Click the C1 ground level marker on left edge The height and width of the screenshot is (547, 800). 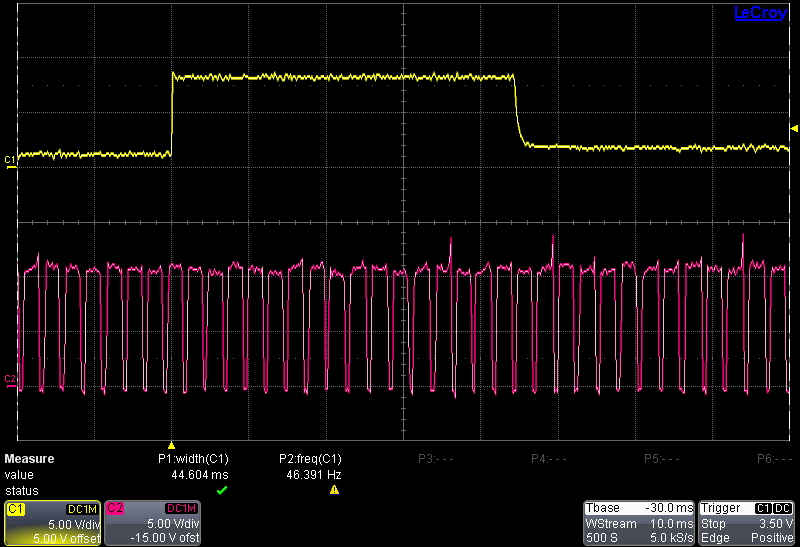tap(10, 162)
